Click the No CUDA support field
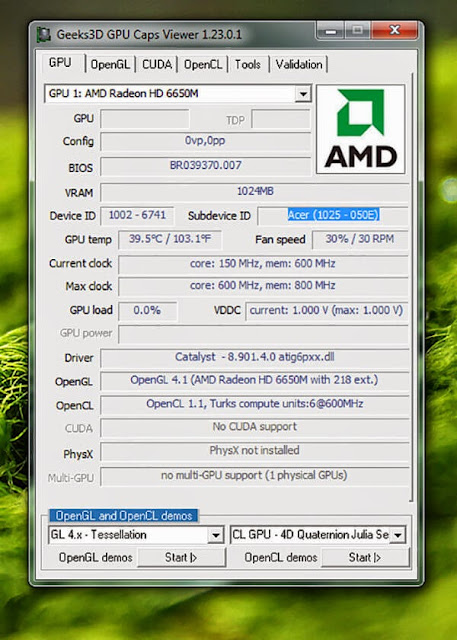 pyautogui.click(x=255, y=427)
